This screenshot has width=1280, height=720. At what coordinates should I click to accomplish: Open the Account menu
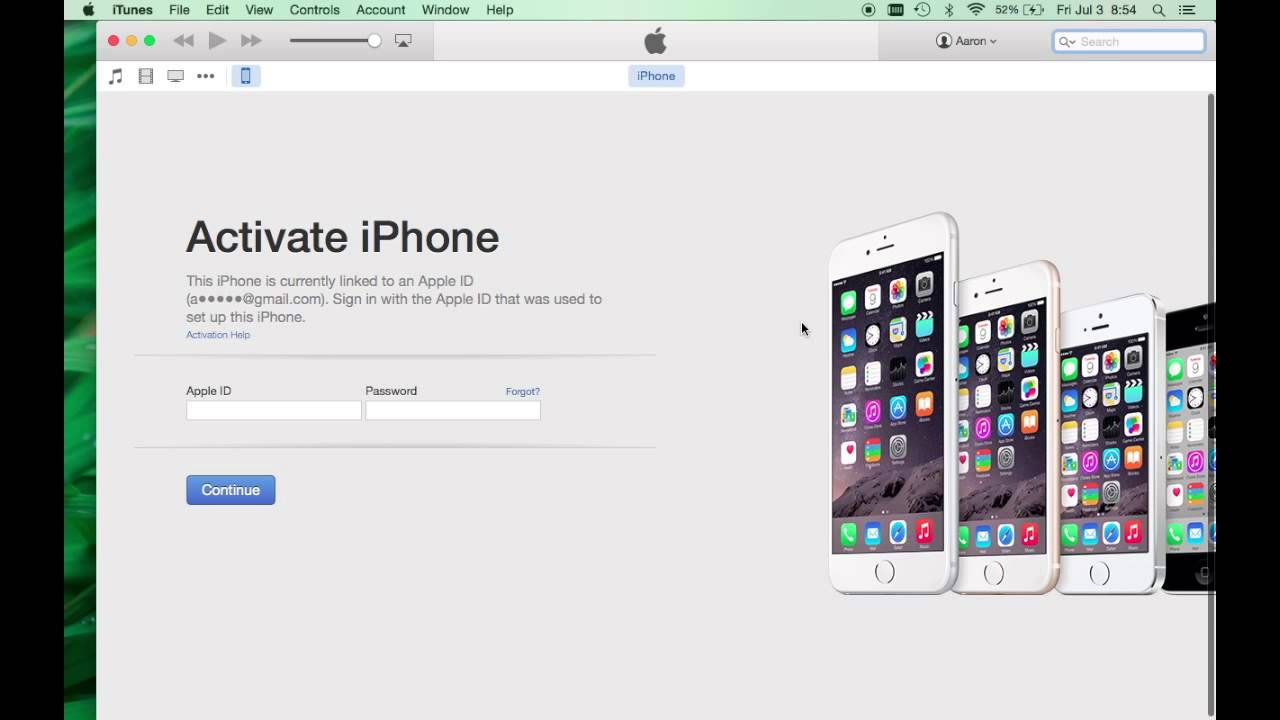tap(381, 10)
